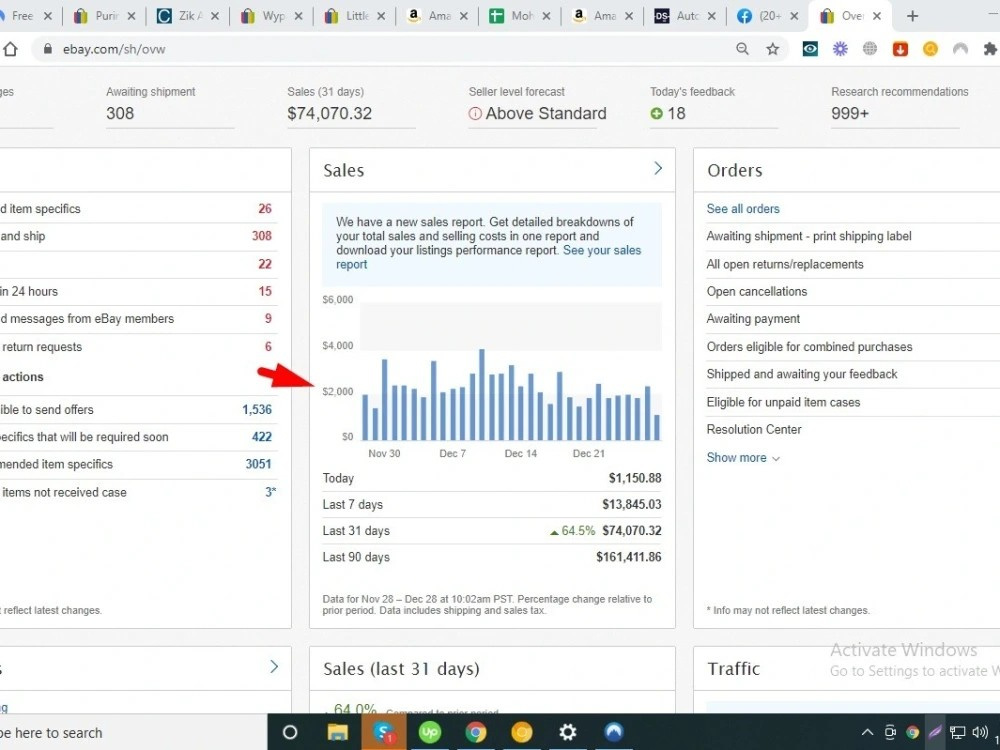
Task: Click the red download-arrow extension icon
Action: pos(900,49)
